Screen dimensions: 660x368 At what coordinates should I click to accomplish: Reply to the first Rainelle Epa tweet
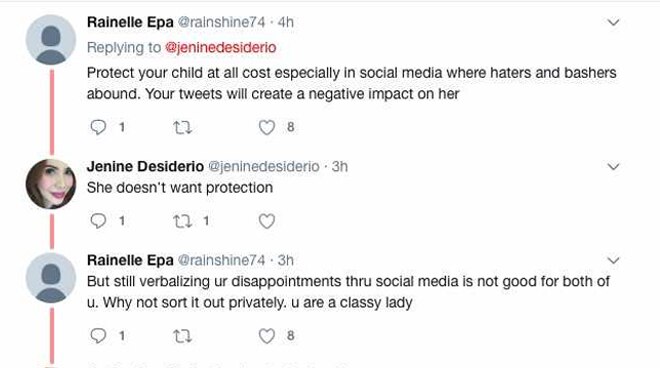tap(98, 127)
